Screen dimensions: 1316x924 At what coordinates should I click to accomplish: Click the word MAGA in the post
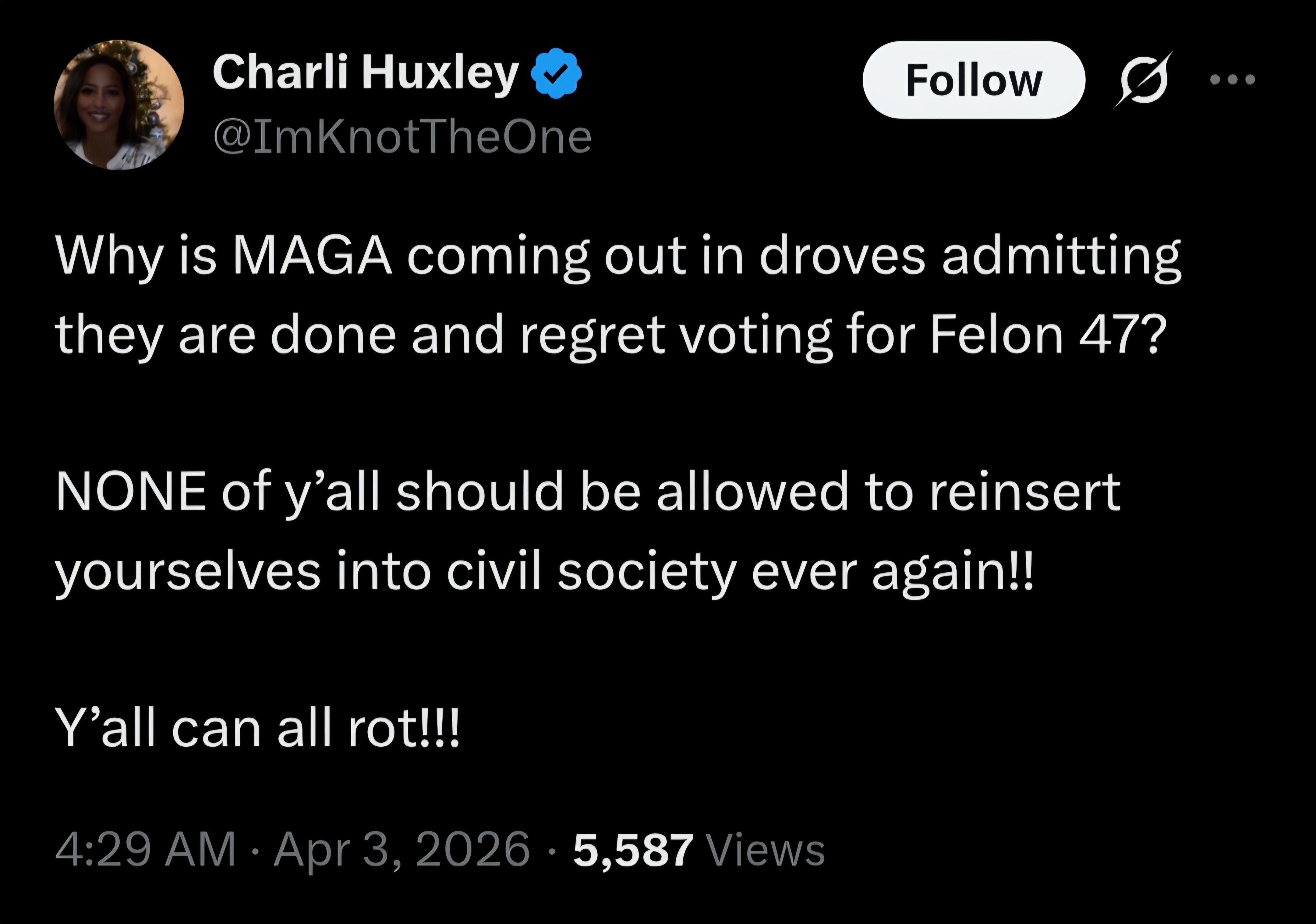coord(311,255)
